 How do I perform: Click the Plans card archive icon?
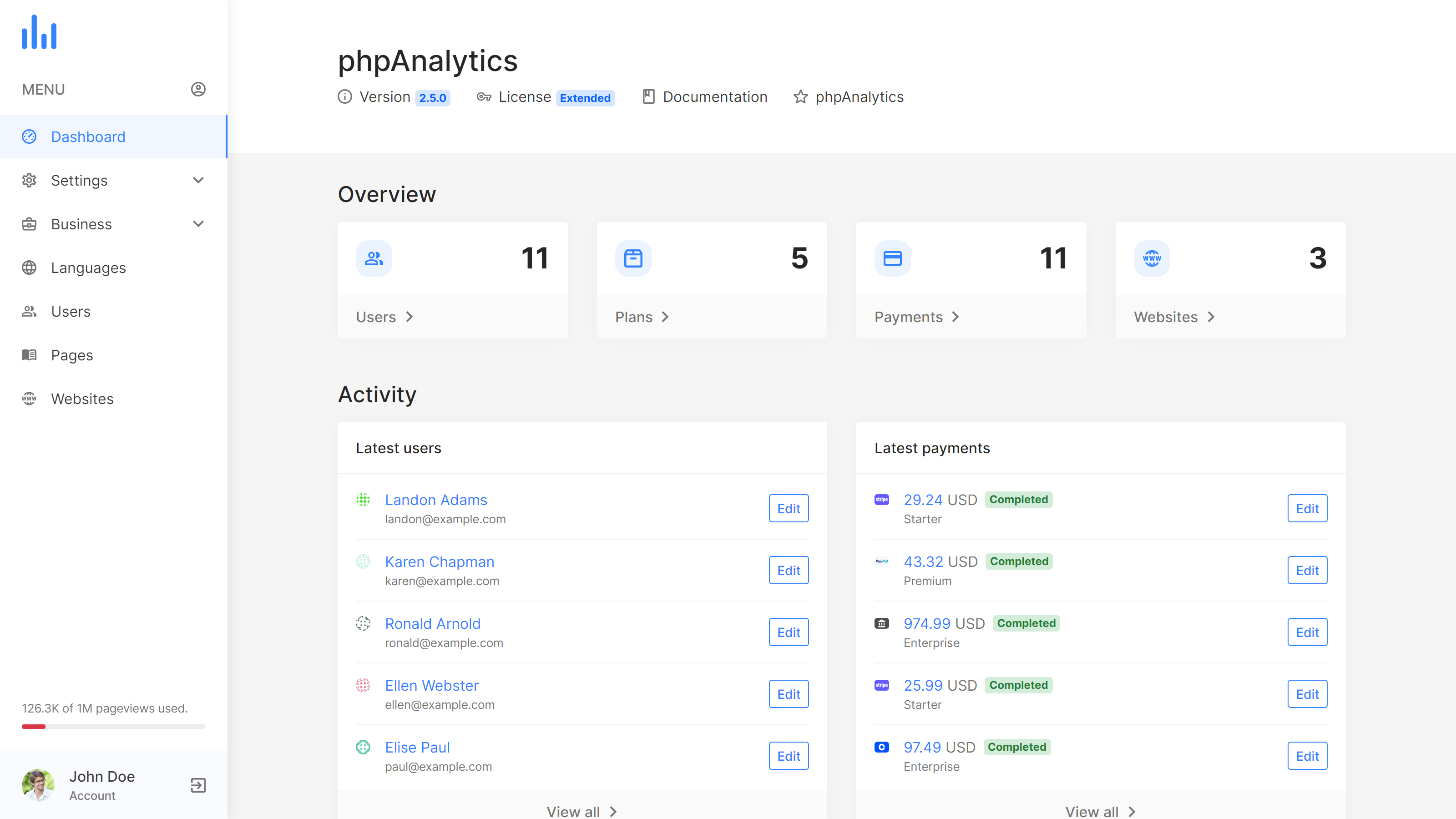tap(633, 258)
